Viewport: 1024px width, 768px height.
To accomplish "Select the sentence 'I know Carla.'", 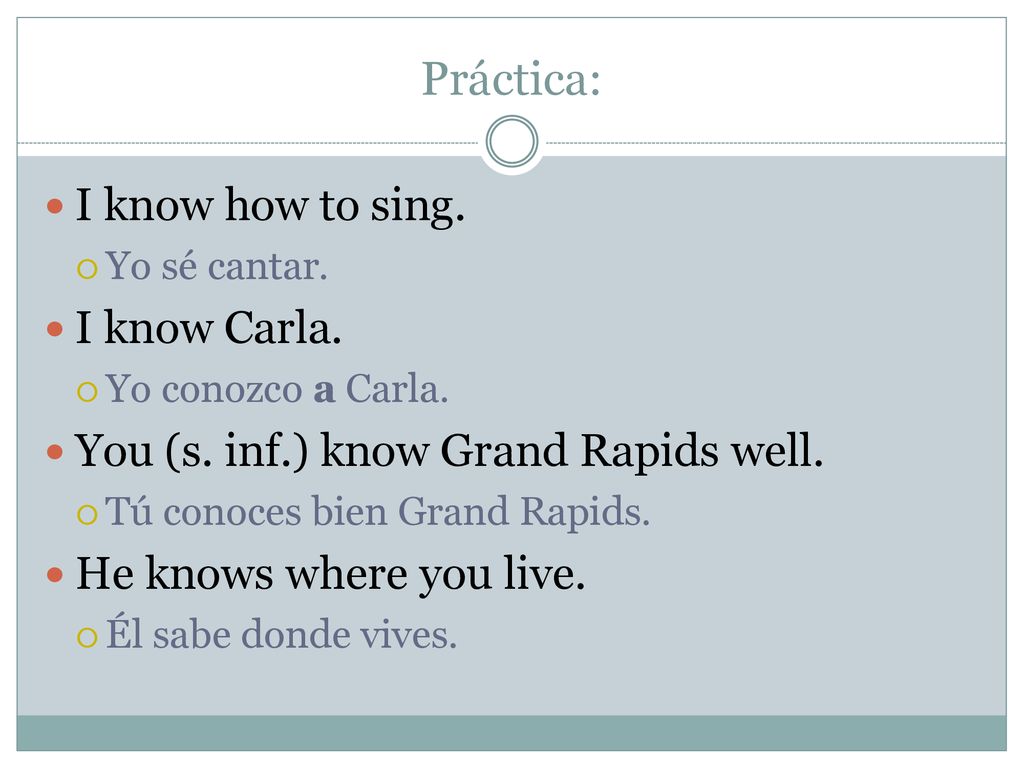I will tap(208, 327).
